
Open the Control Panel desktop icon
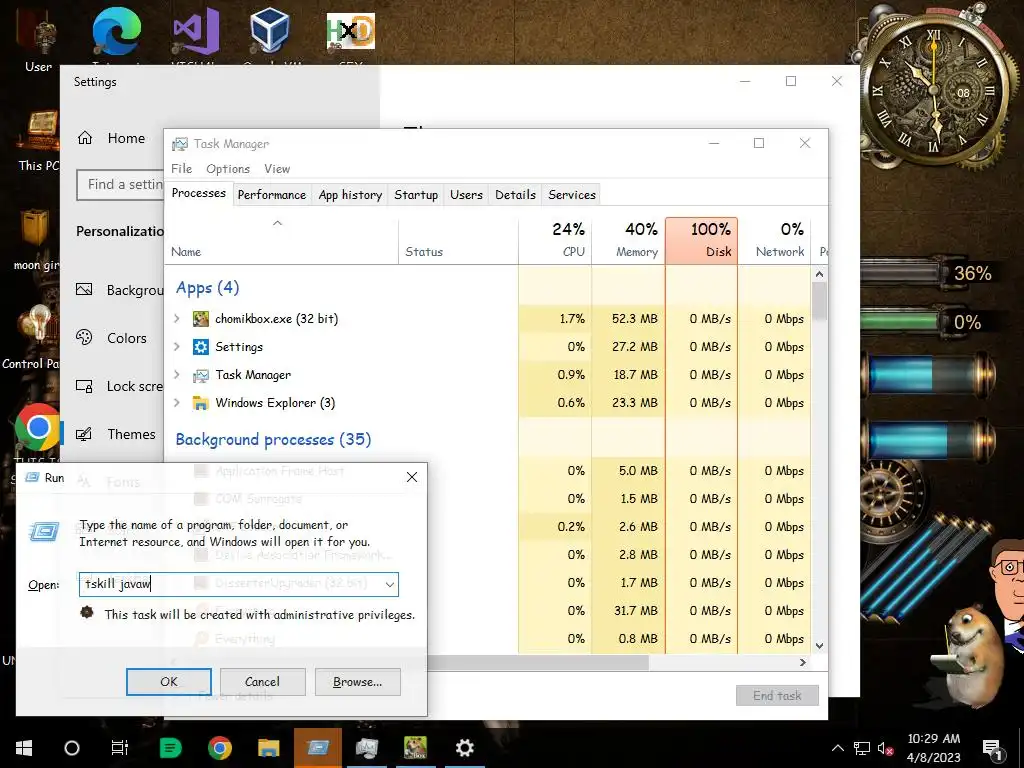(x=33, y=336)
